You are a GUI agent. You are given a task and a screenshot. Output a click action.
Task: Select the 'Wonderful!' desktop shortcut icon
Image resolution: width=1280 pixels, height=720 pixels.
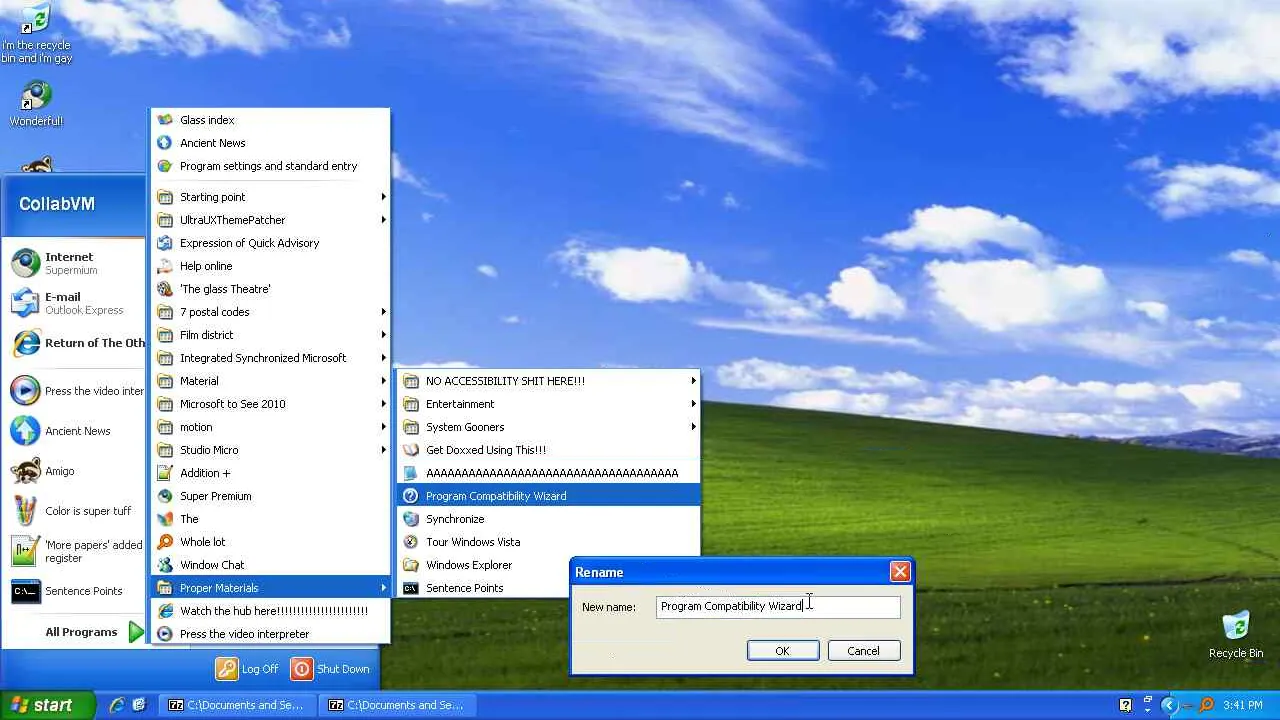click(36, 96)
